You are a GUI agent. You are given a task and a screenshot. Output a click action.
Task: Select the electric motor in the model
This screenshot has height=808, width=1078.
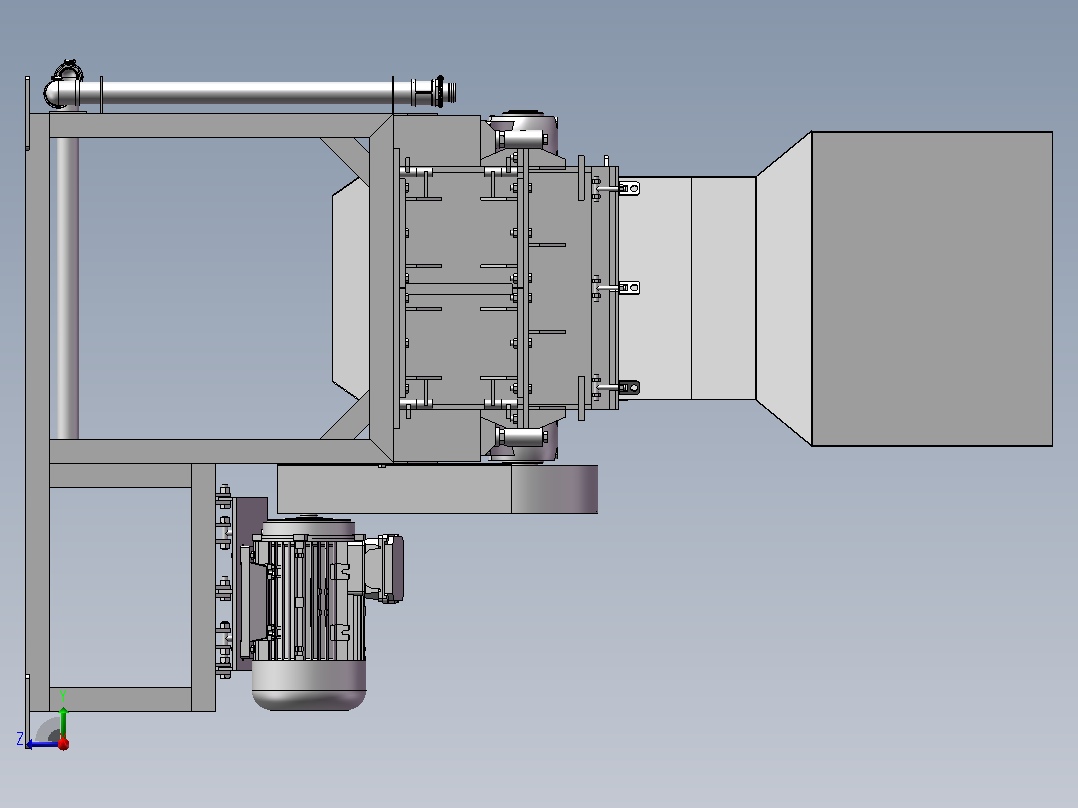pyautogui.click(x=309, y=613)
